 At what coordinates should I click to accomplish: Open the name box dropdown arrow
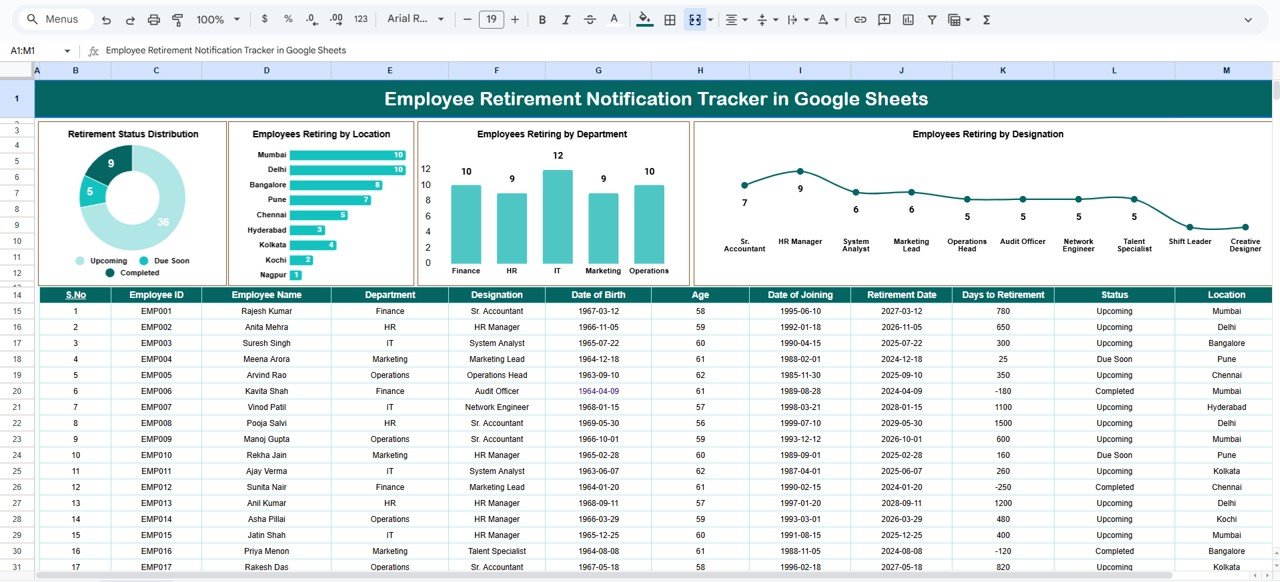click(x=67, y=51)
